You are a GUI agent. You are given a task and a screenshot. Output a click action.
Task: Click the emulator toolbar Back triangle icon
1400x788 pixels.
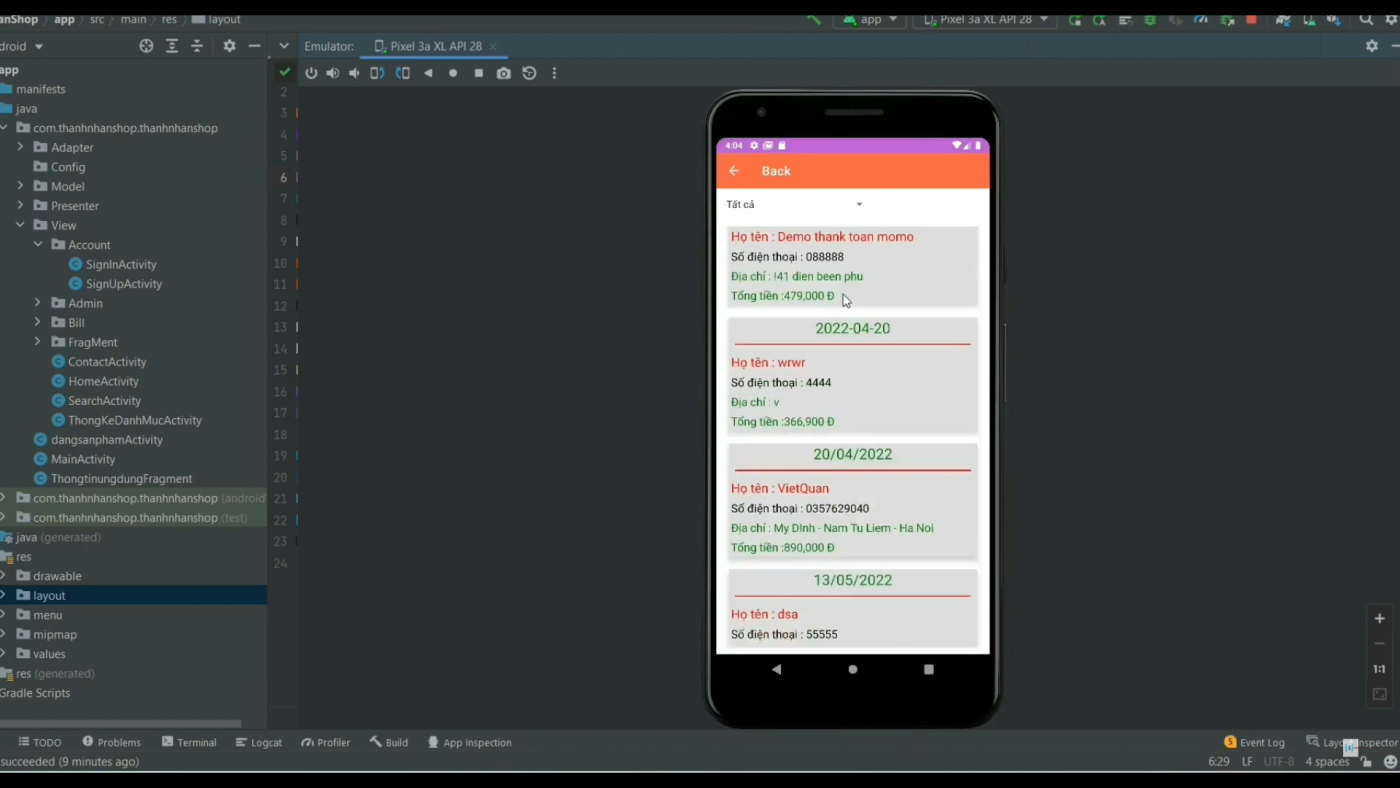428,73
